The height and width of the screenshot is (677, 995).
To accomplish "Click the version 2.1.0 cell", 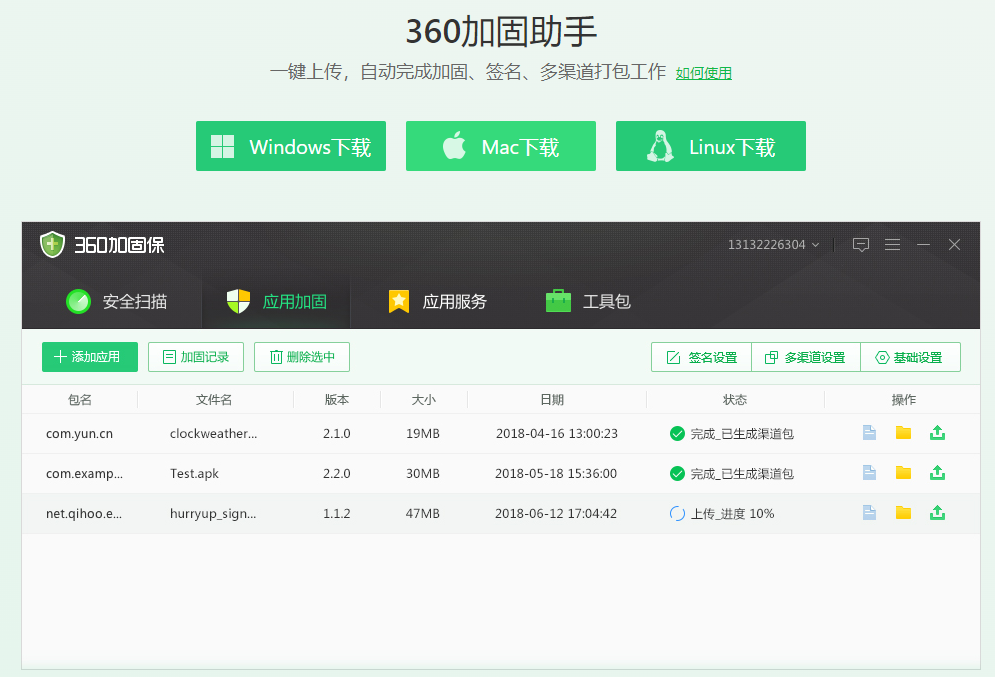I will point(336,433).
